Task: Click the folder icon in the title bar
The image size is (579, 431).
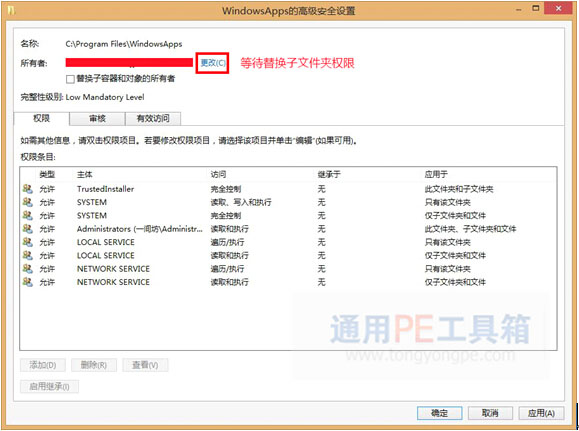Action: click(x=11, y=10)
